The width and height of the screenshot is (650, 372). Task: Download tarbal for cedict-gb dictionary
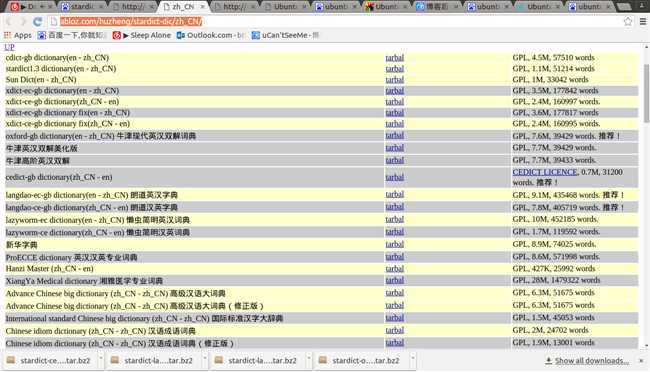click(395, 177)
